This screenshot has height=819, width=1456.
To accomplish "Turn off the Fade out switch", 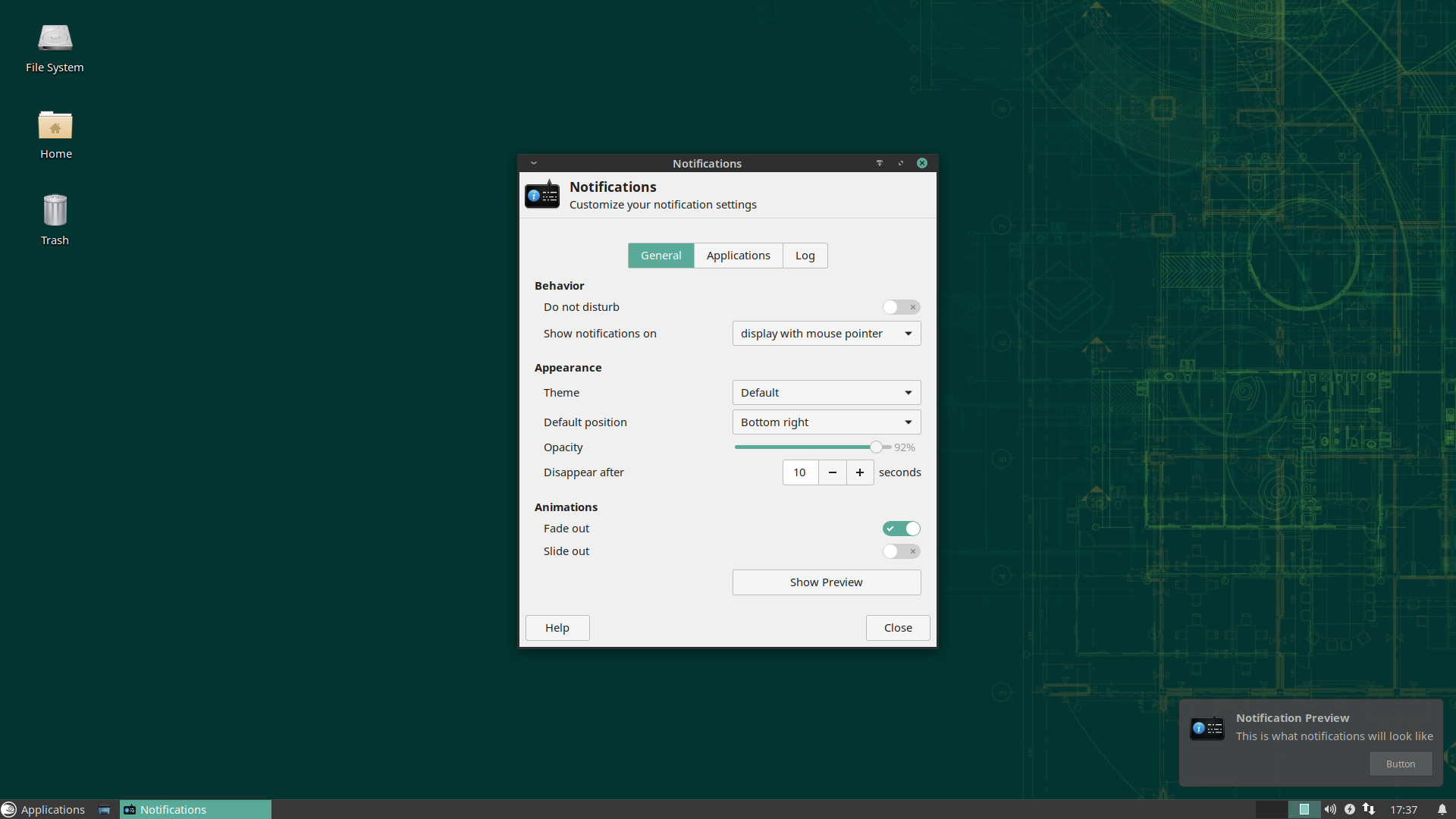I will coord(901,529).
